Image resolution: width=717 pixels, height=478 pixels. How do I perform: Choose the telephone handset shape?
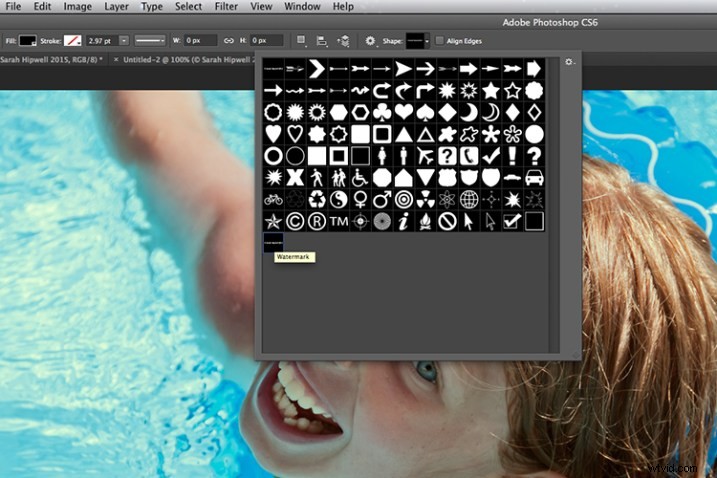point(469,156)
